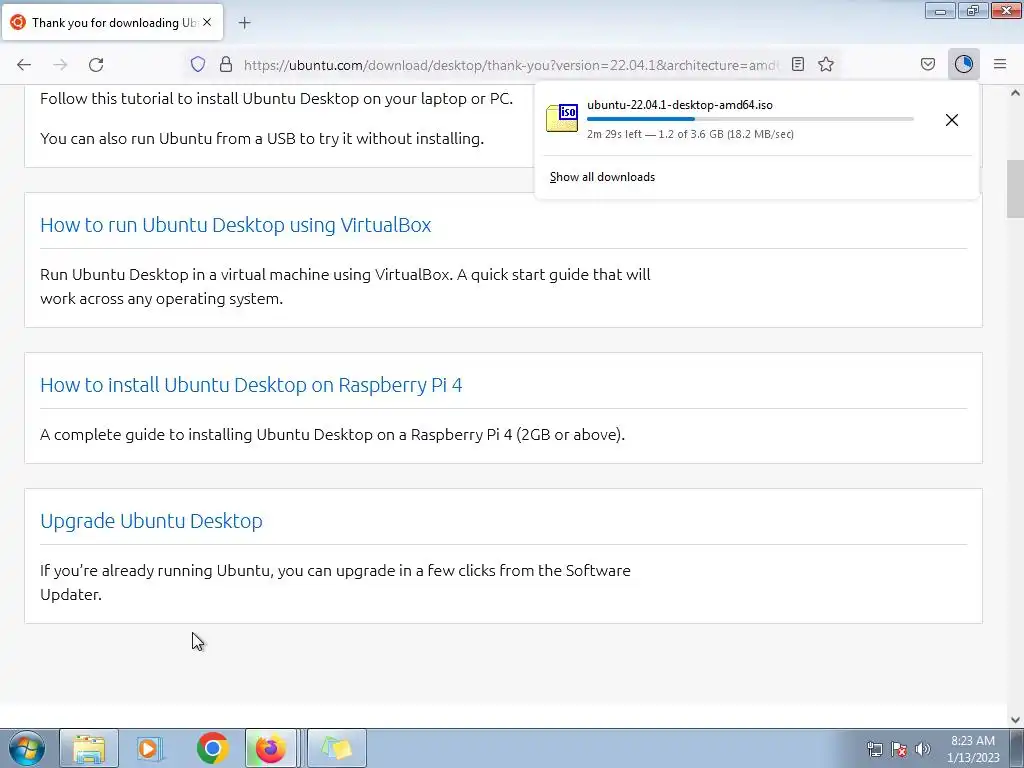
Task: Toggle reader view icon
Action: click(x=797, y=64)
